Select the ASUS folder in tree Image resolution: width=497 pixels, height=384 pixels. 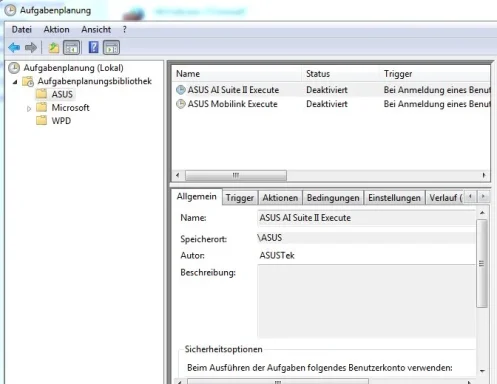(62, 94)
